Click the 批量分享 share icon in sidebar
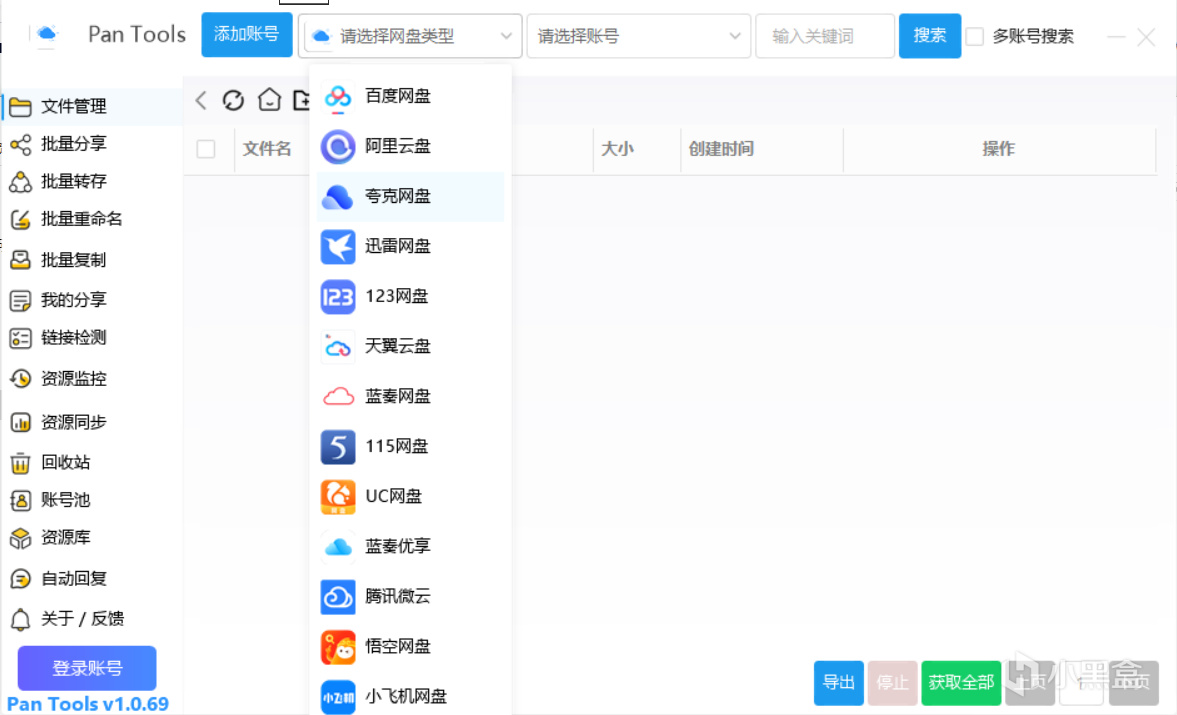 [x=20, y=144]
